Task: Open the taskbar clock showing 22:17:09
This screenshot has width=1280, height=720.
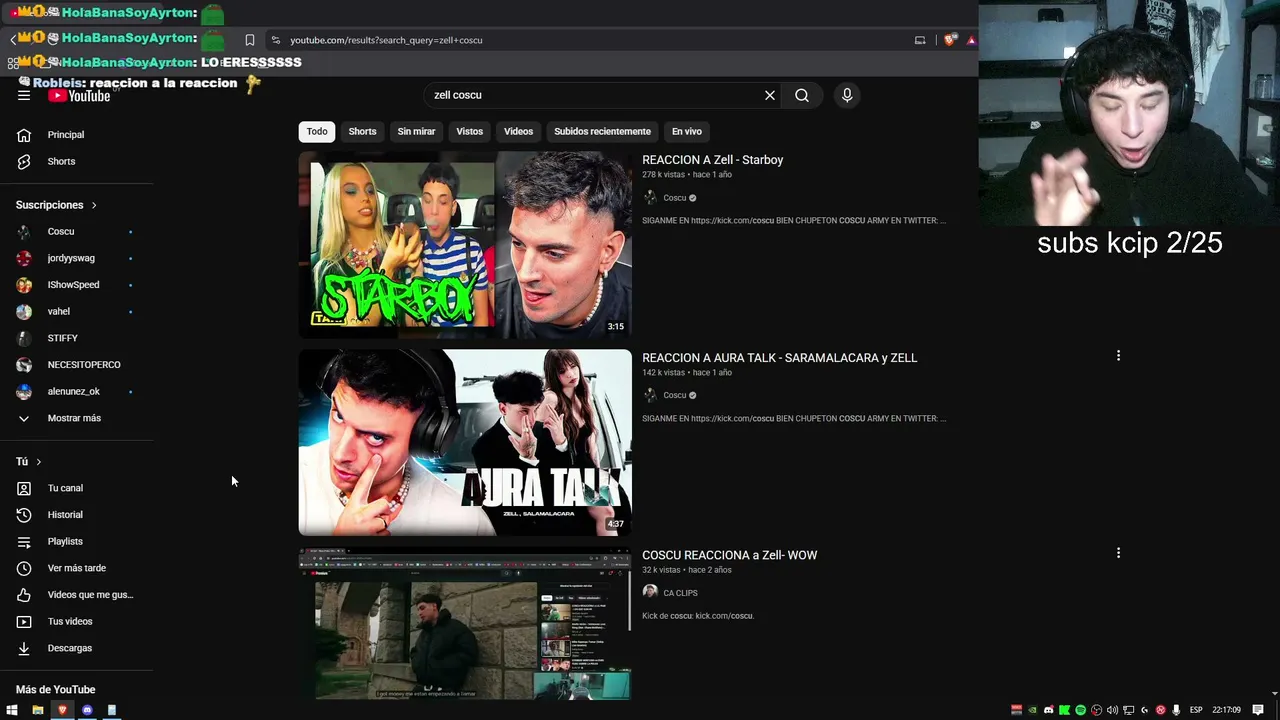Action: [1226, 710]
